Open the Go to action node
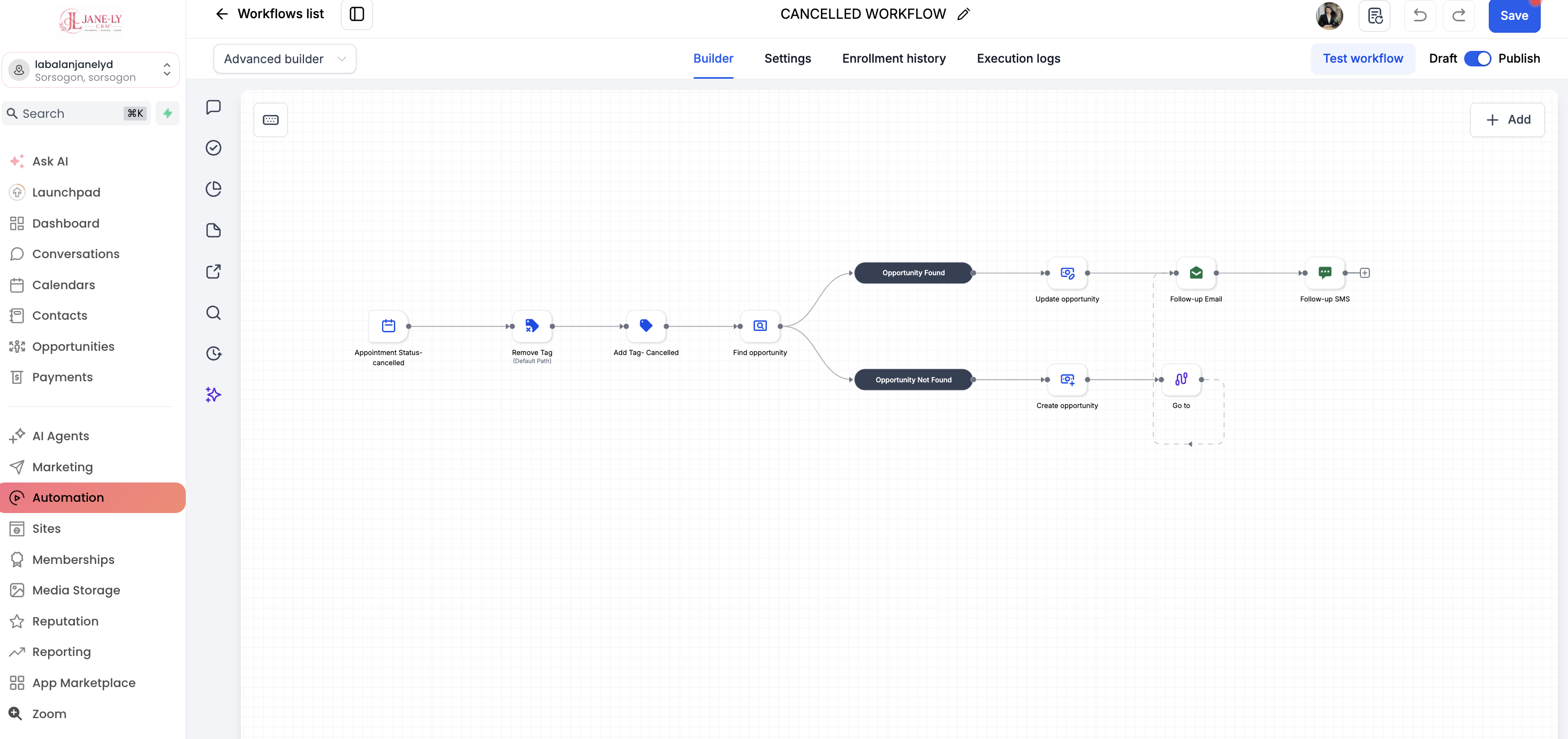The width and height of the screenshot is (1568, 739). (x=1181, y=380)
